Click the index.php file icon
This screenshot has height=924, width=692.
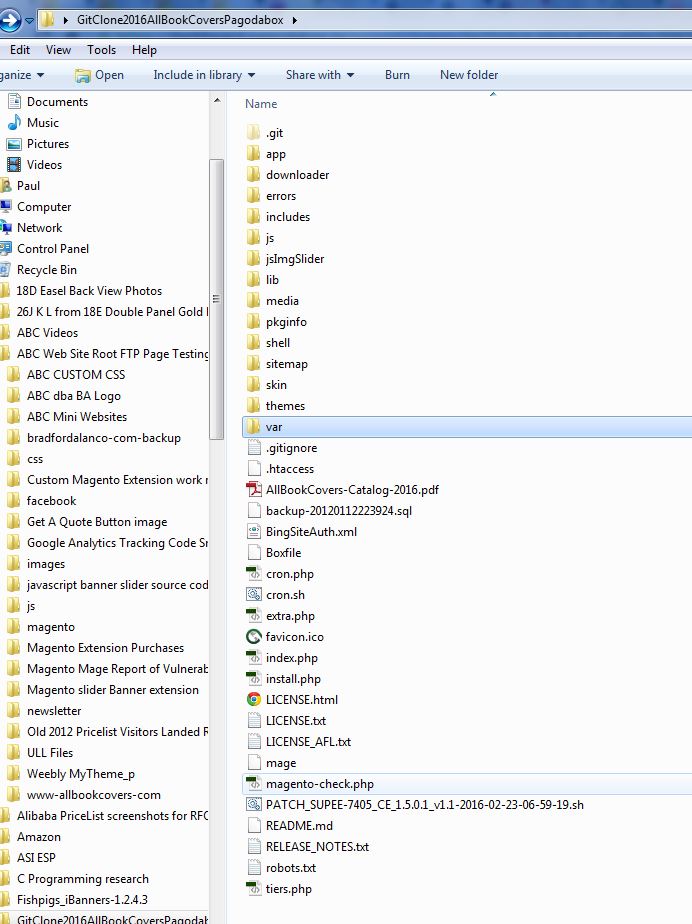point(253,658)
